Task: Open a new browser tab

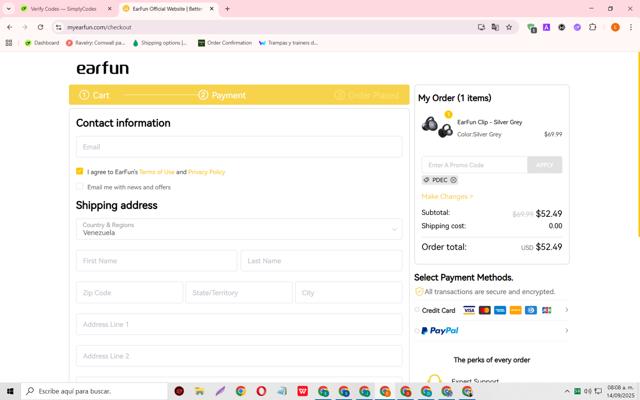Action: [x=227, y=9]
